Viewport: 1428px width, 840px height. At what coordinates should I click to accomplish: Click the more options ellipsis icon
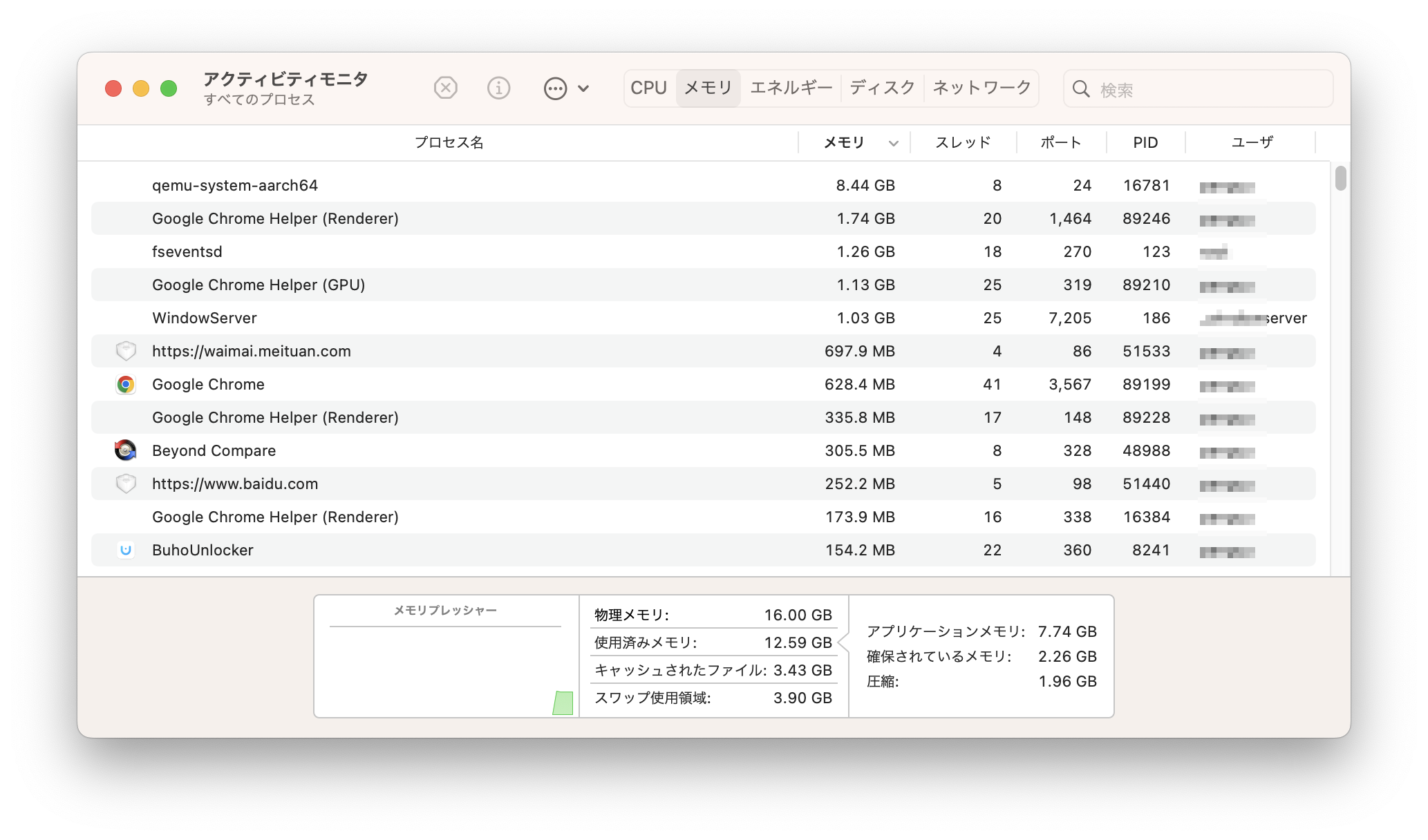pos(555,88)
